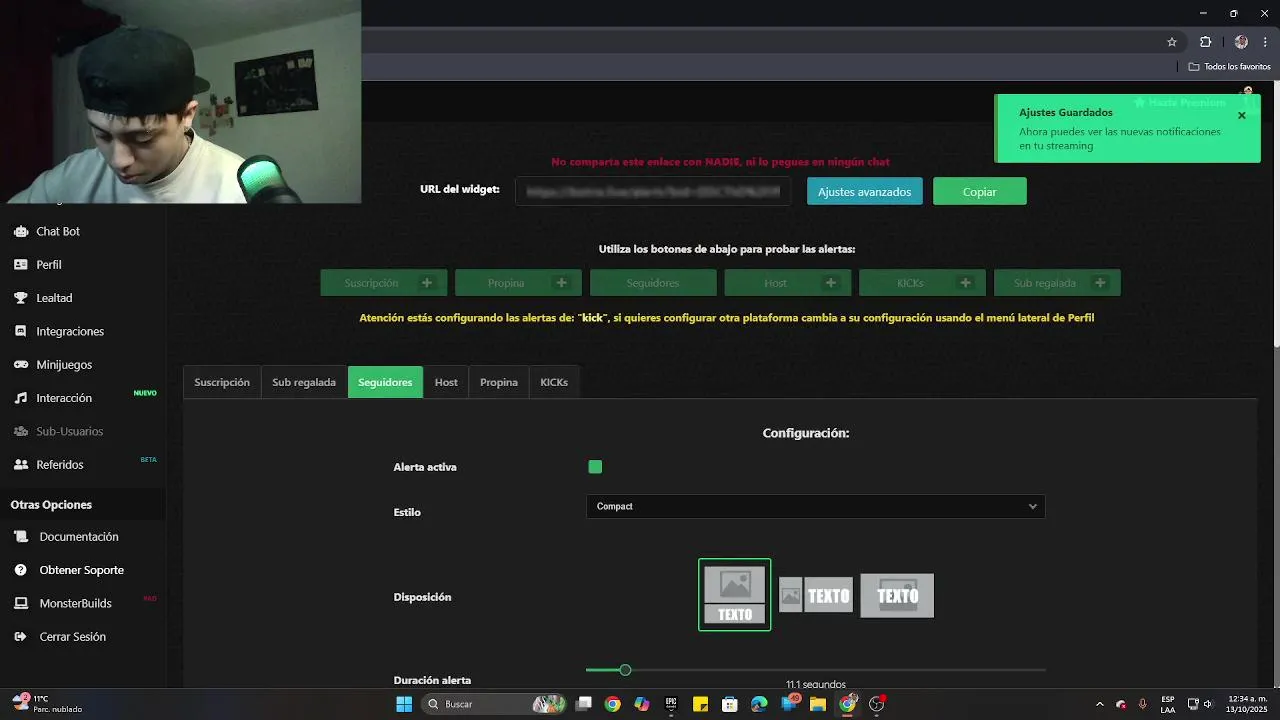Image resolution: width=1280 pixels, height=720 pixels.
Task: Select the Seguidores tab
Action: [x=385, y=382]
